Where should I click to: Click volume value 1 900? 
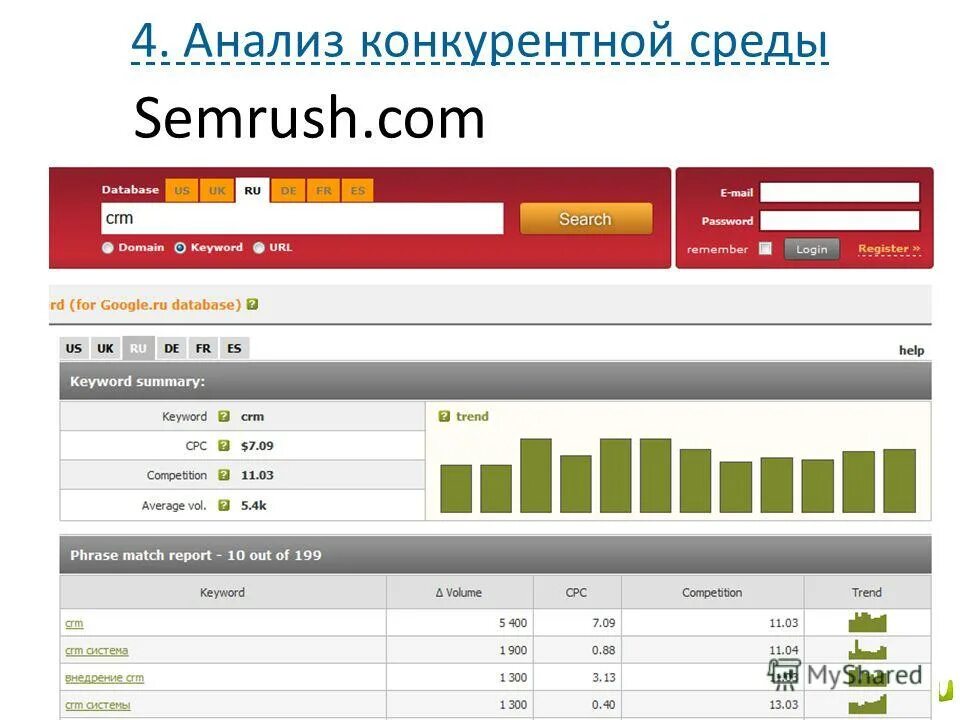point(512,650)
